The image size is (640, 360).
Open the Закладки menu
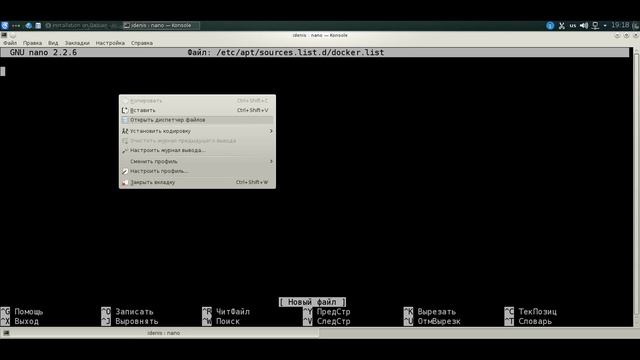pyautogui.click(x=77, y=43)
